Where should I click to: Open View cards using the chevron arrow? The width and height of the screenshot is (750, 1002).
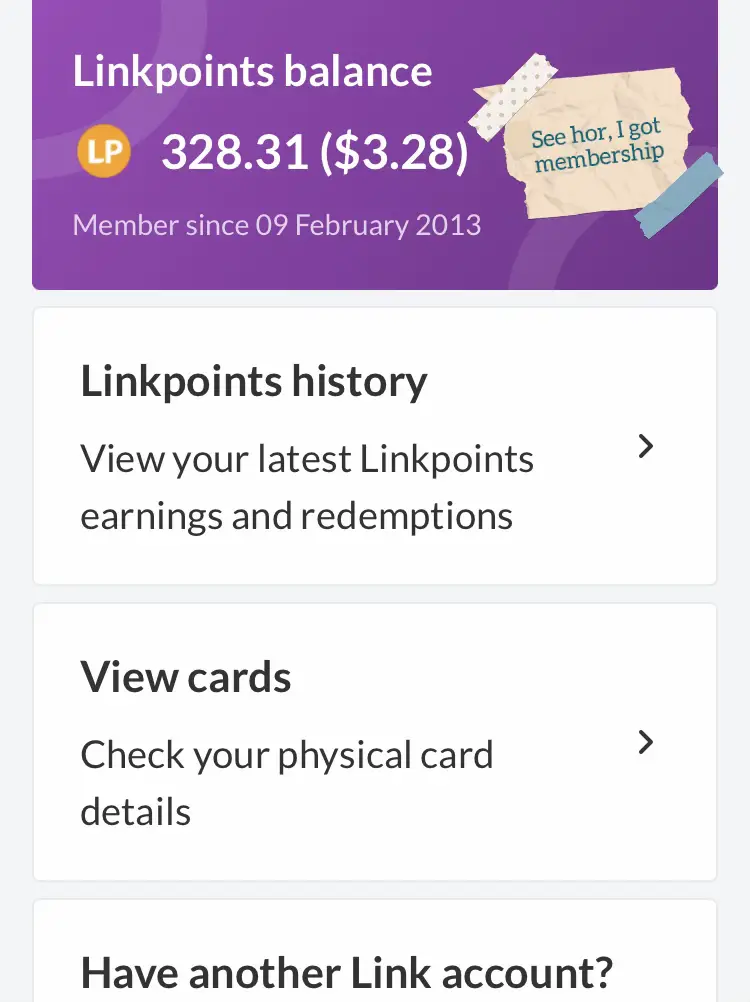[x=646, y=742]
